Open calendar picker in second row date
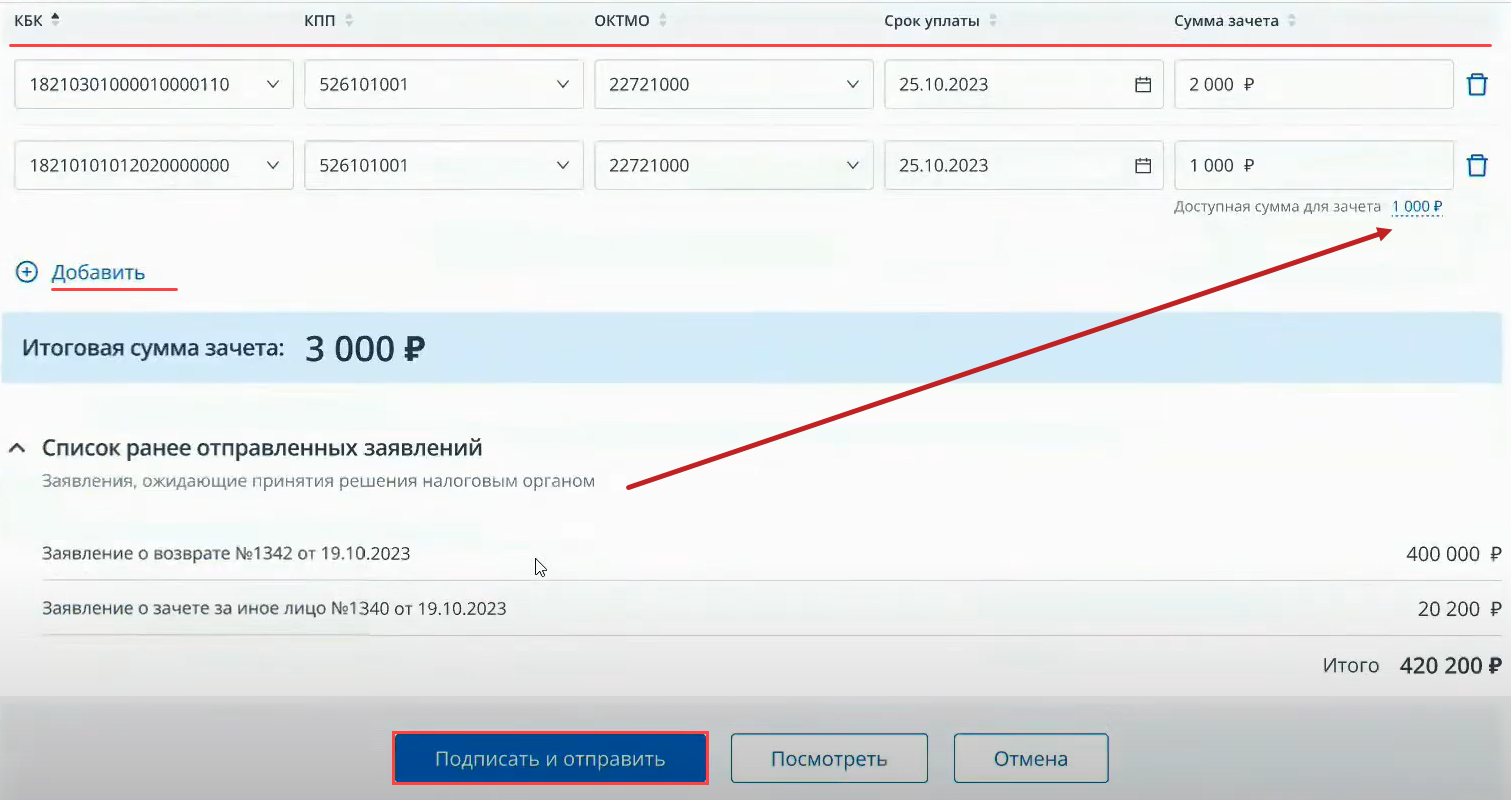 pos(1143,166)
